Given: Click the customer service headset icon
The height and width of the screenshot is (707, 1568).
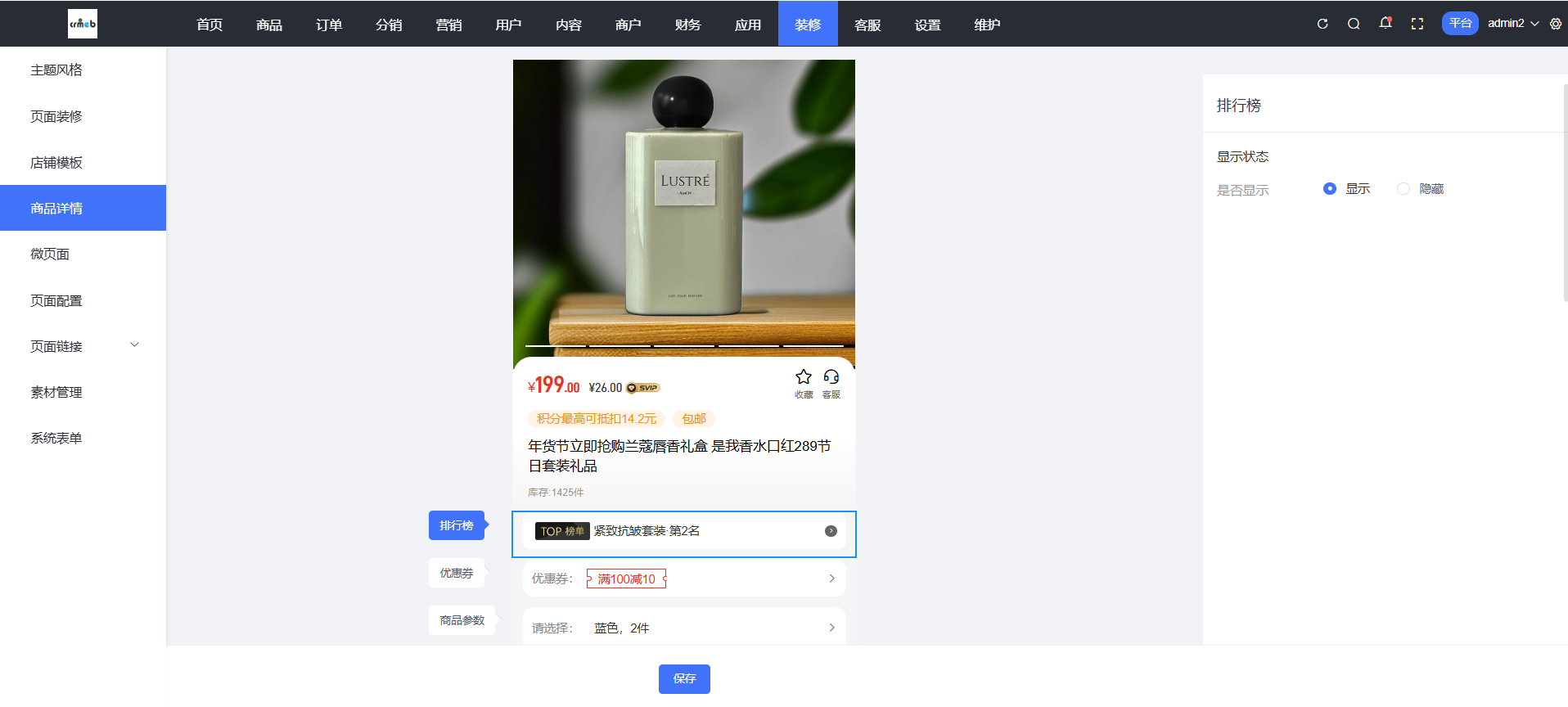Looking at the screenshot, I should pyautogui.click(x=831, y=377).
